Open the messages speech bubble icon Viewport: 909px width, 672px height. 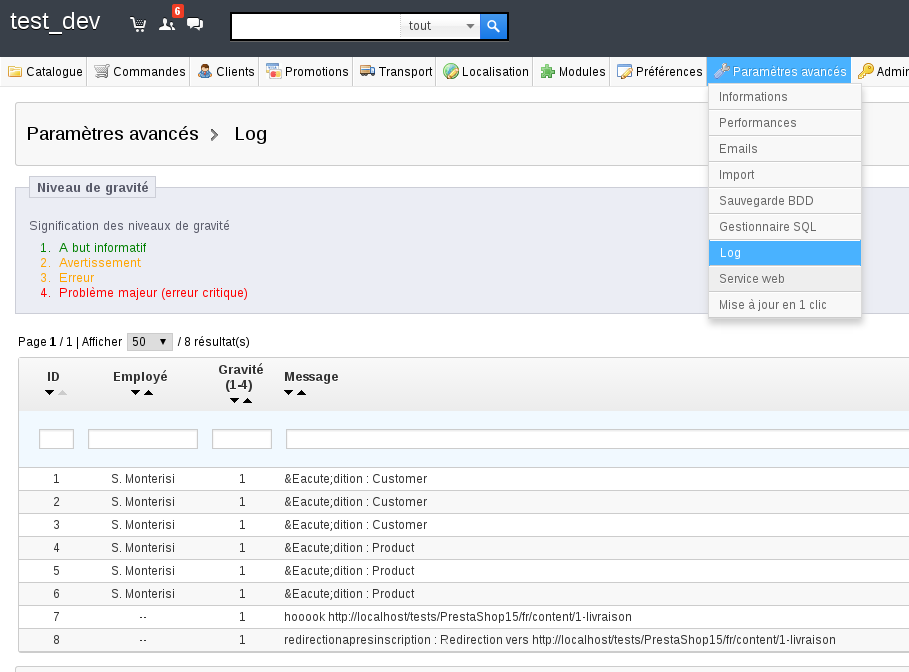(195, 24)
